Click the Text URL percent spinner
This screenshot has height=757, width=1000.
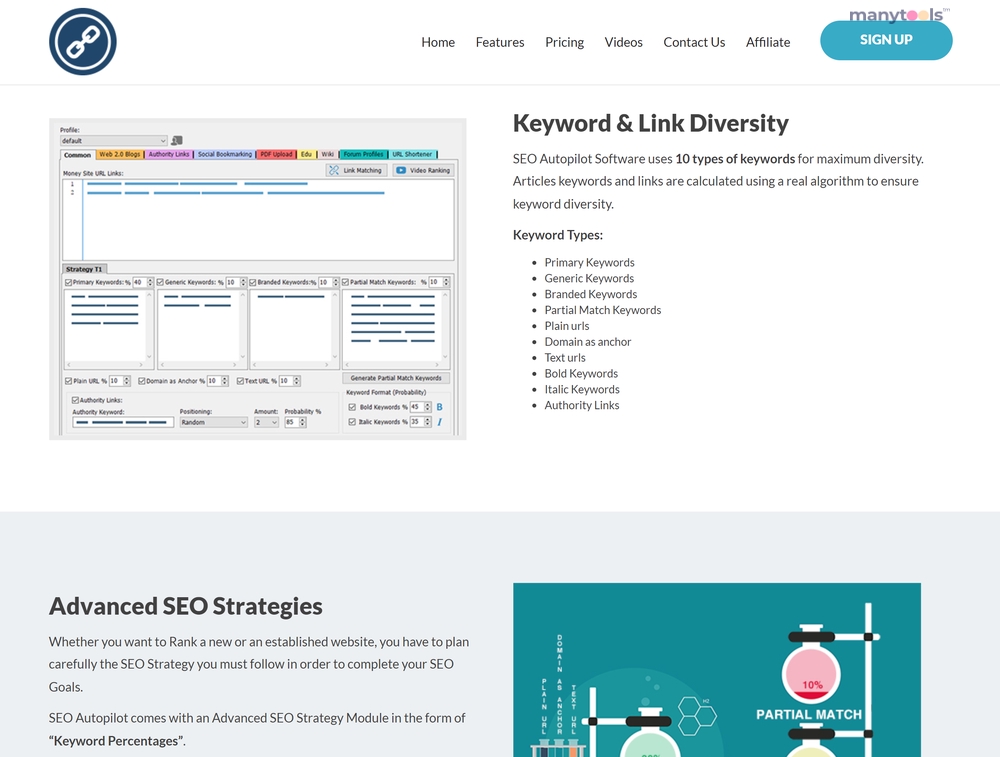pos(290,381)
